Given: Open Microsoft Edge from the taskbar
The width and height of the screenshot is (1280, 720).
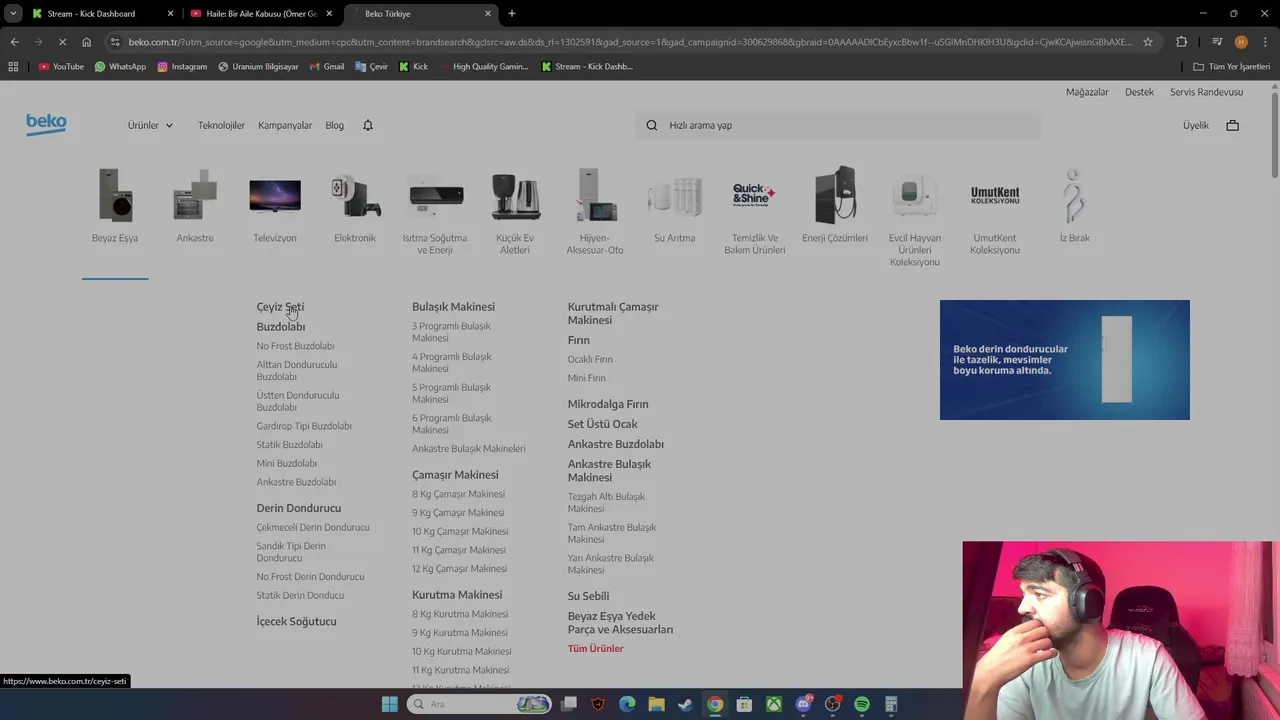Looking at the screenshot, I should tap(627, 704).
